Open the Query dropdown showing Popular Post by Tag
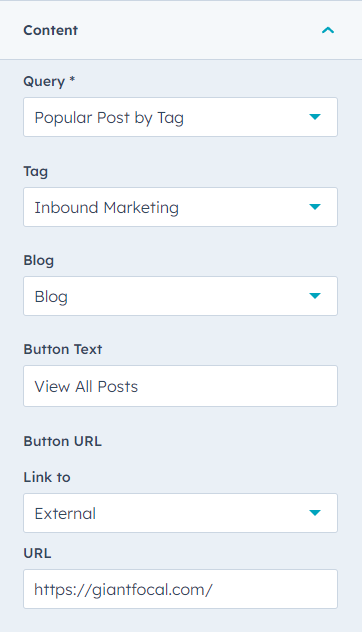The height and width of the screenshot is (632, 362). pyautogui.click(x=180, y=117)
